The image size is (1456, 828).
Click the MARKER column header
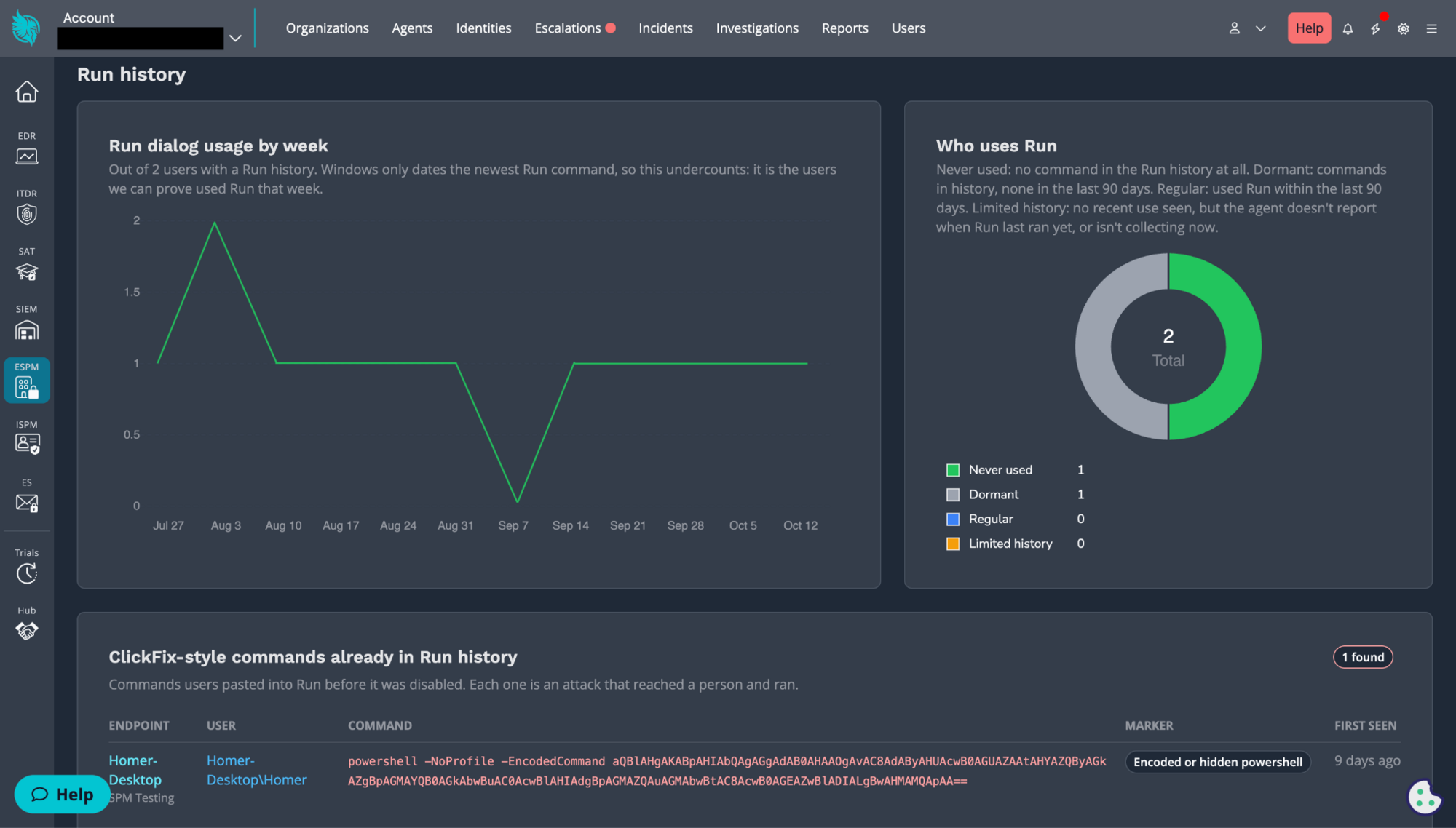tap(1149, 725)
